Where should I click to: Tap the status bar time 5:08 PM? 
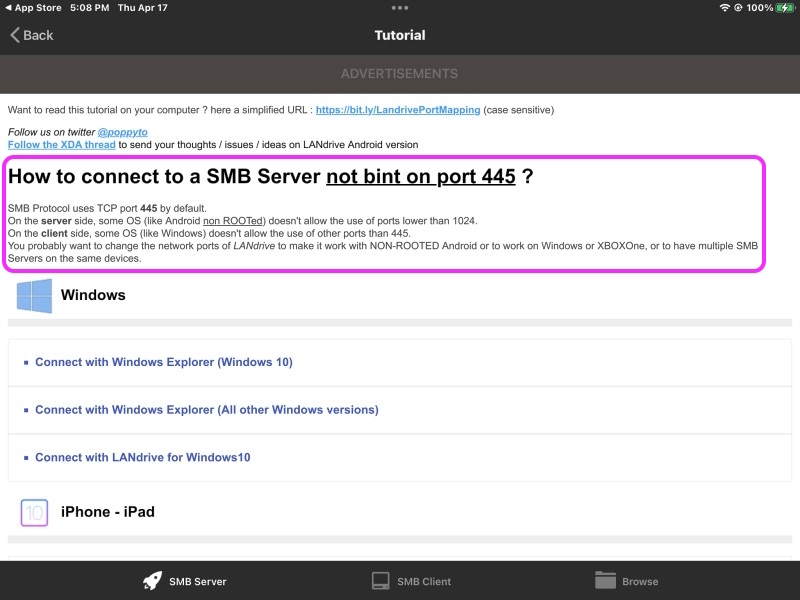coord(90,8)
